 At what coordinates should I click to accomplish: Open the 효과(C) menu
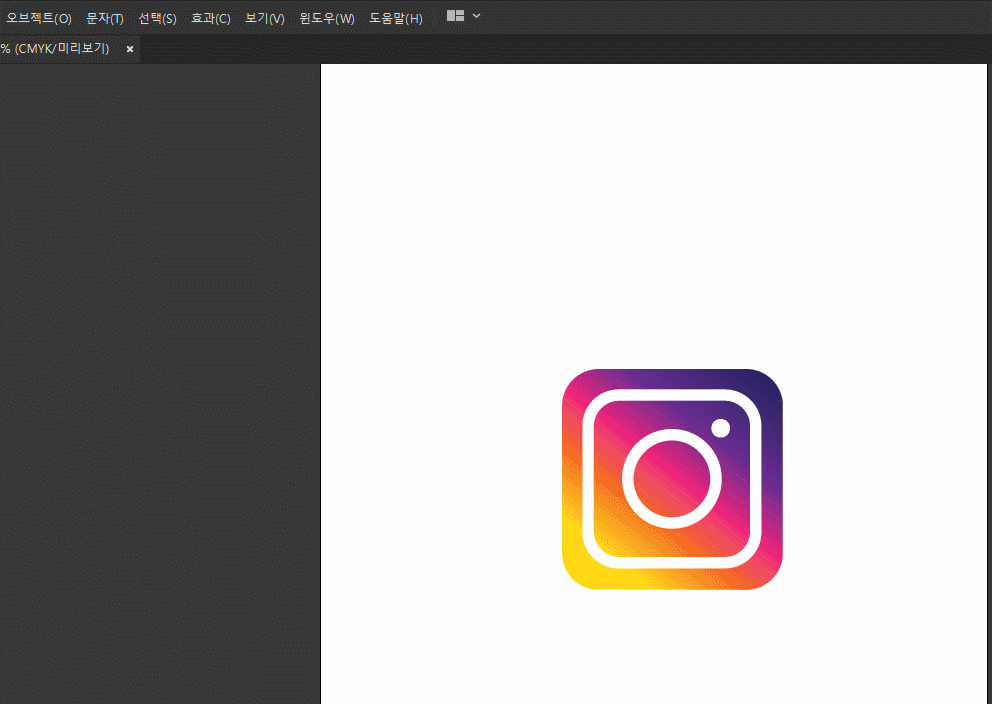point(210,18)
